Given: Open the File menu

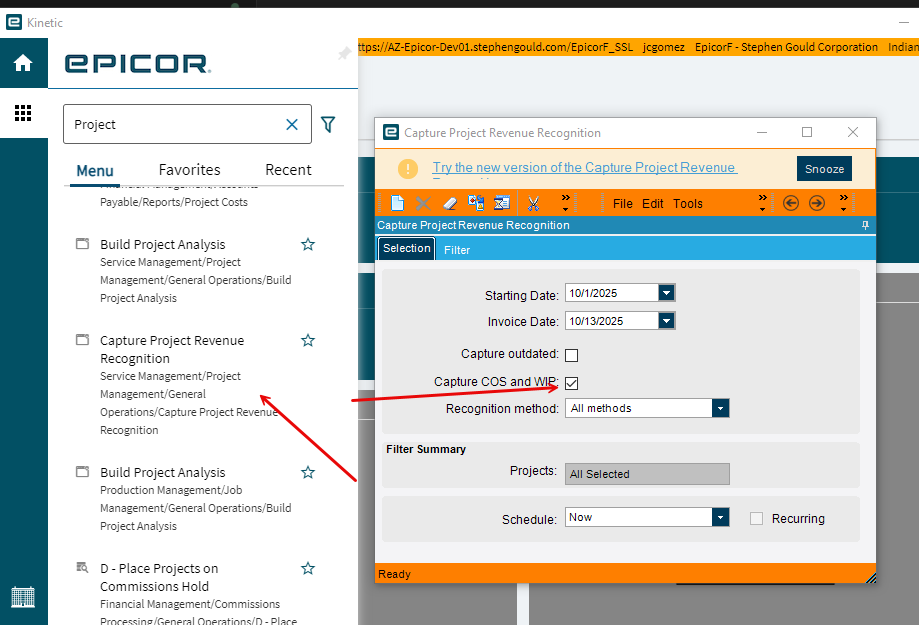Looking at the screenshot, I should click(622, 203).
